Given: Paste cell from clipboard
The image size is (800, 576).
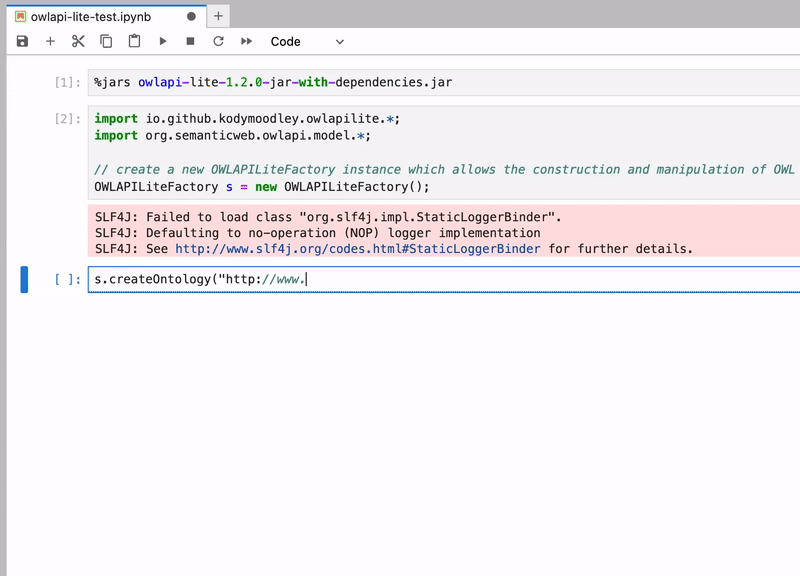Looking at the screenshot, I should (x=134, y=41).
